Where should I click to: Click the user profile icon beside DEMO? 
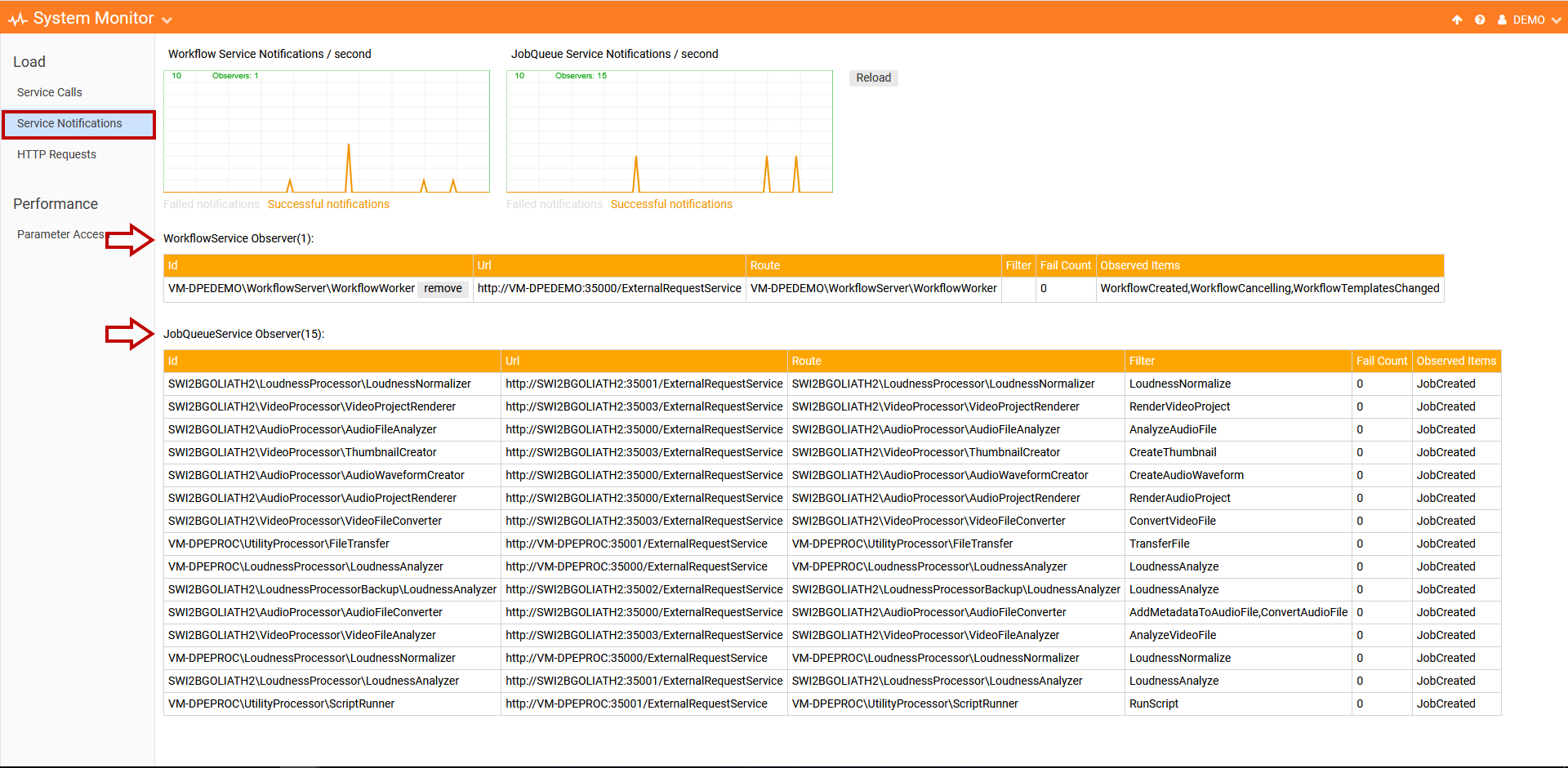(x=1502, y=20)
